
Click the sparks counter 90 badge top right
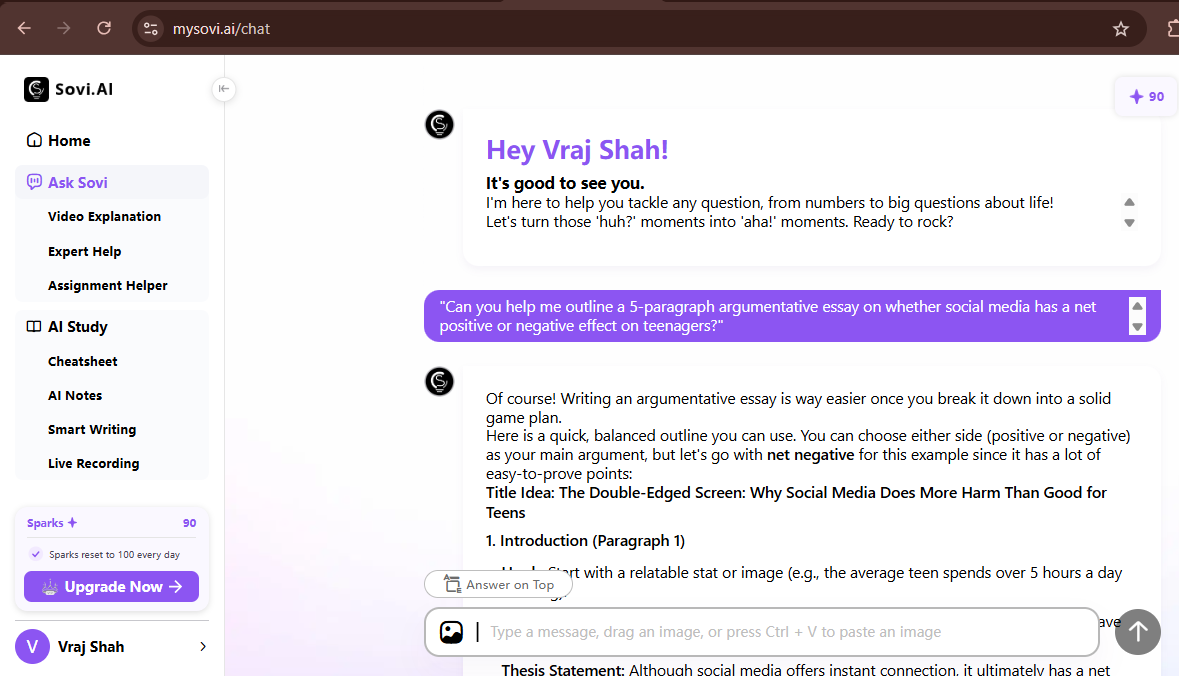pos(1146,96)
